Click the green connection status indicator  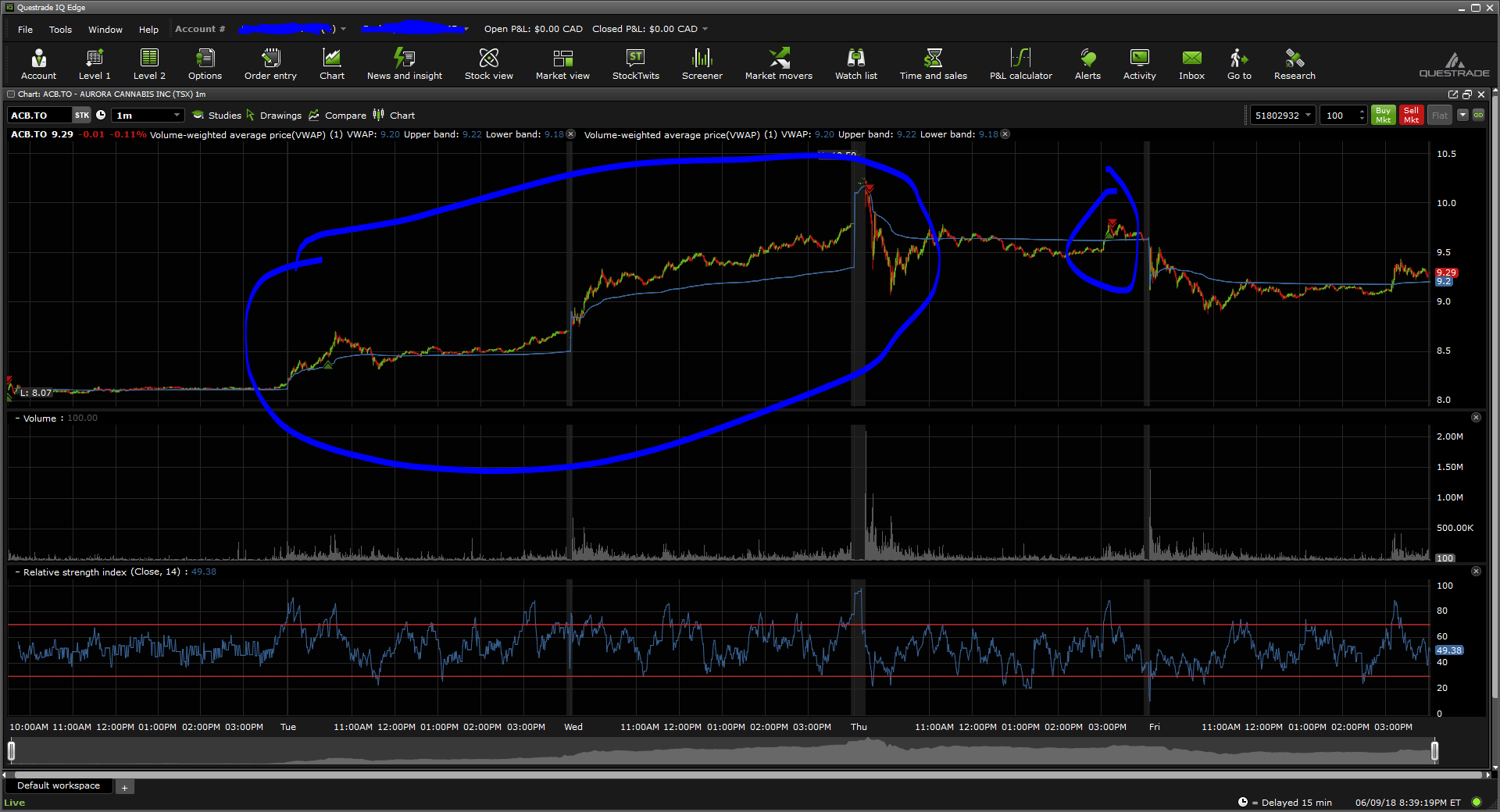pyautogui.click(x=1477, y=802)
